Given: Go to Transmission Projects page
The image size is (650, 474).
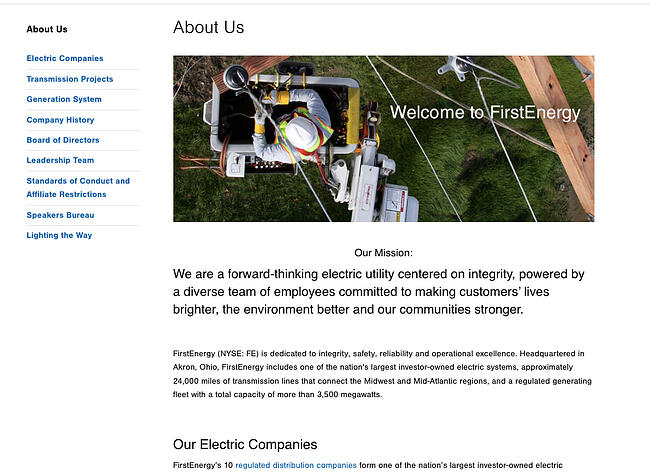Looking at the screenshot, I should (x=69, y=79).
